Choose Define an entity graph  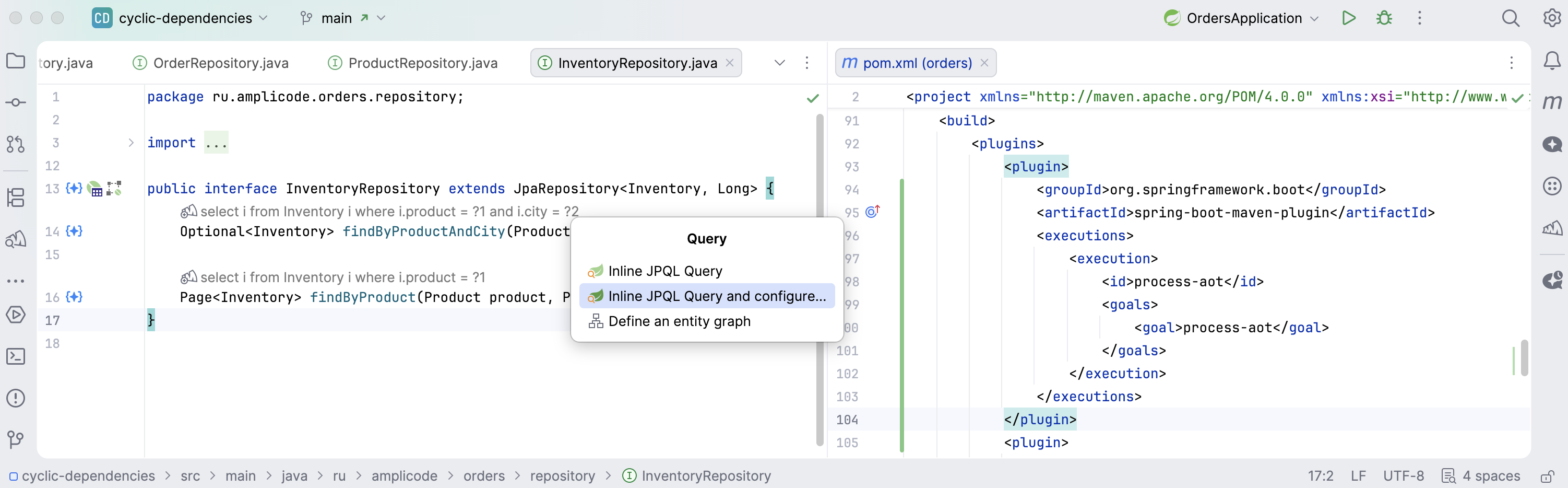pyautogui.click(x=679, y=321)
